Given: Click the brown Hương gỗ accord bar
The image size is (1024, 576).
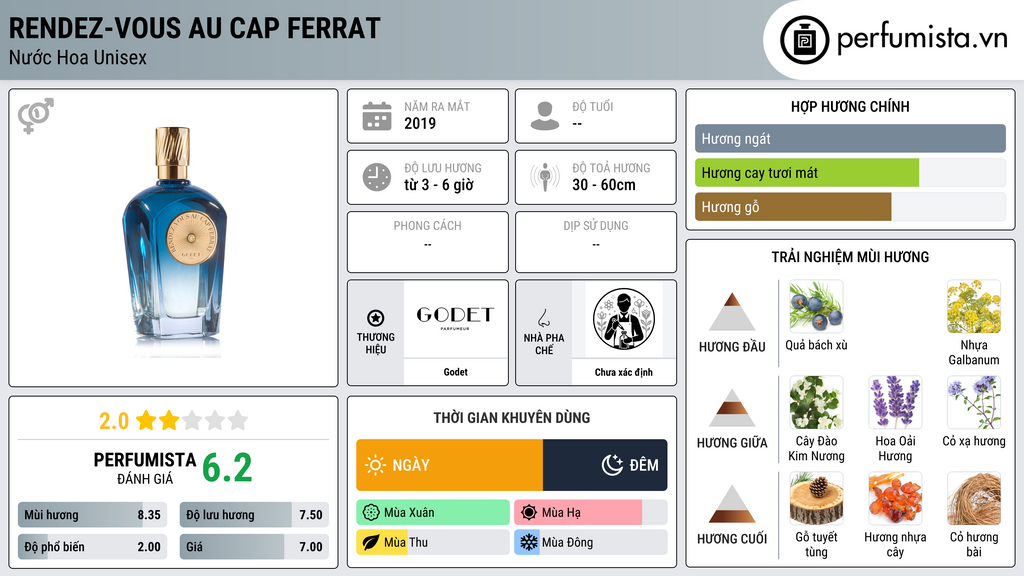Looking at the screenshot, I should pos(793,207).
